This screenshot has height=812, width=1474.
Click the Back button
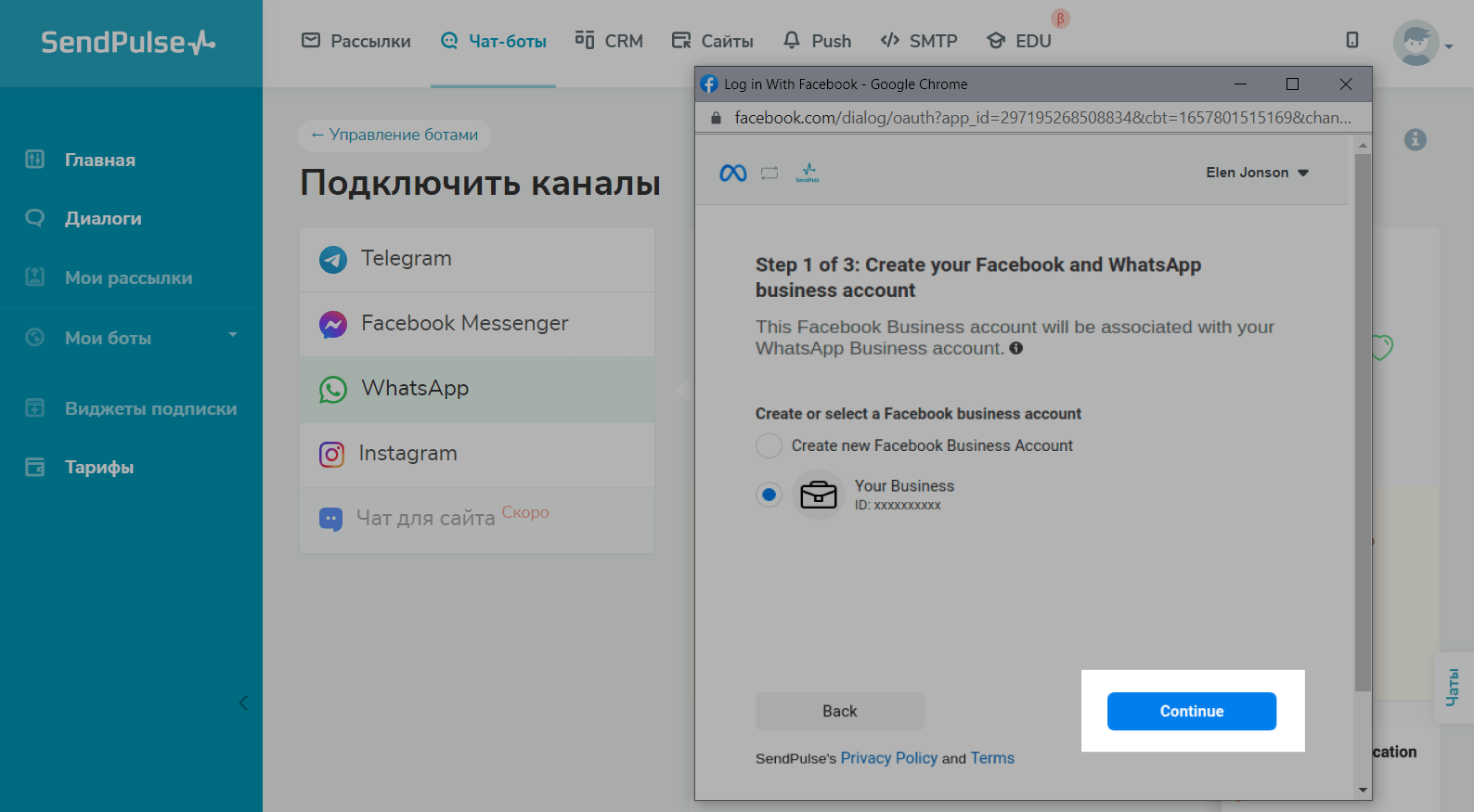pos(840,711)
